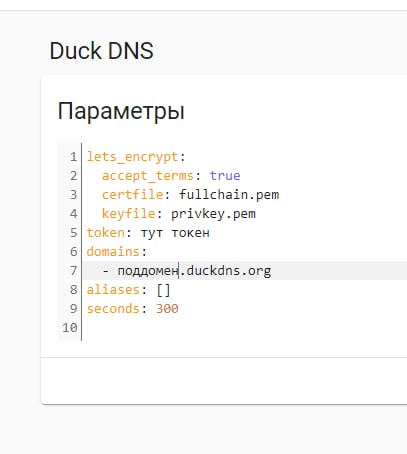
Task: Click the "[]" aliases value
Action: click(163, 290)
